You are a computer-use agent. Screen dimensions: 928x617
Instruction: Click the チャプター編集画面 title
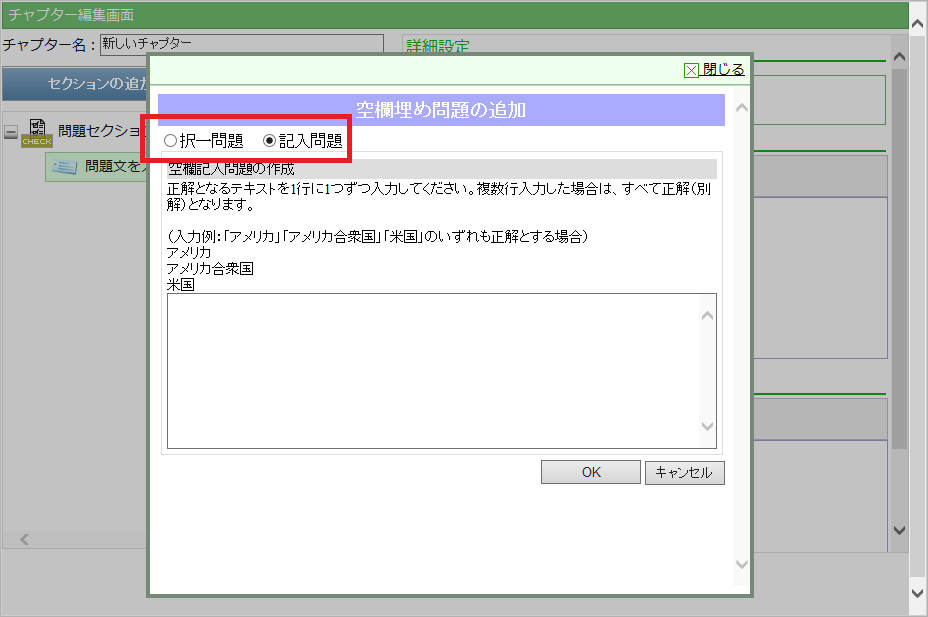(x=71, y=15)
